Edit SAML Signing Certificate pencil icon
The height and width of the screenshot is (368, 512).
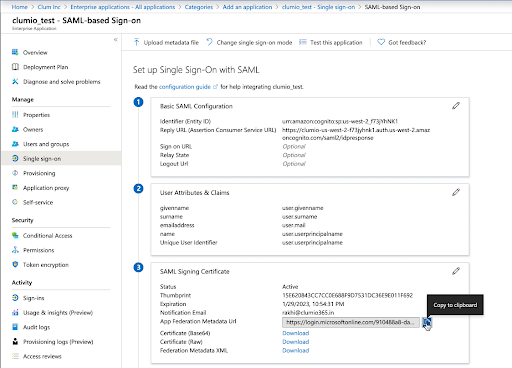[456, 271]
